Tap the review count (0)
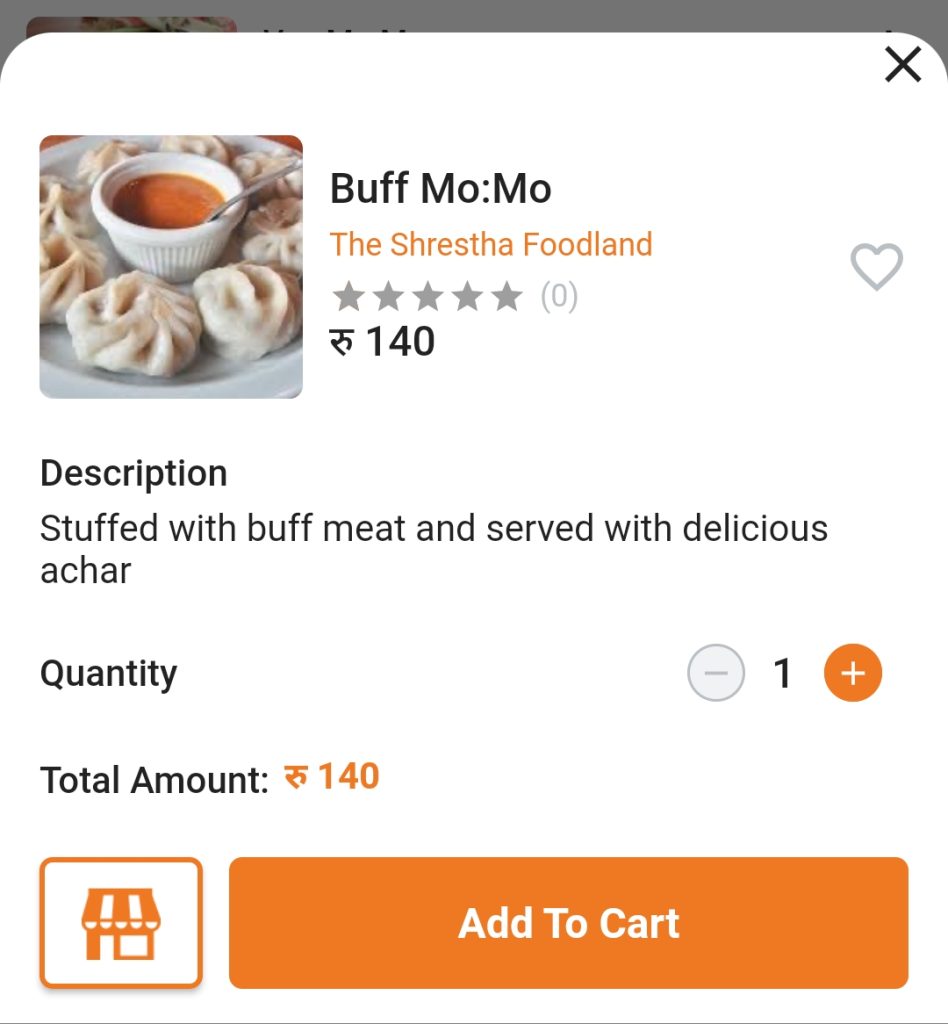Image resolution: width=948 pixels, height=1024 pixels. (559, 296)
